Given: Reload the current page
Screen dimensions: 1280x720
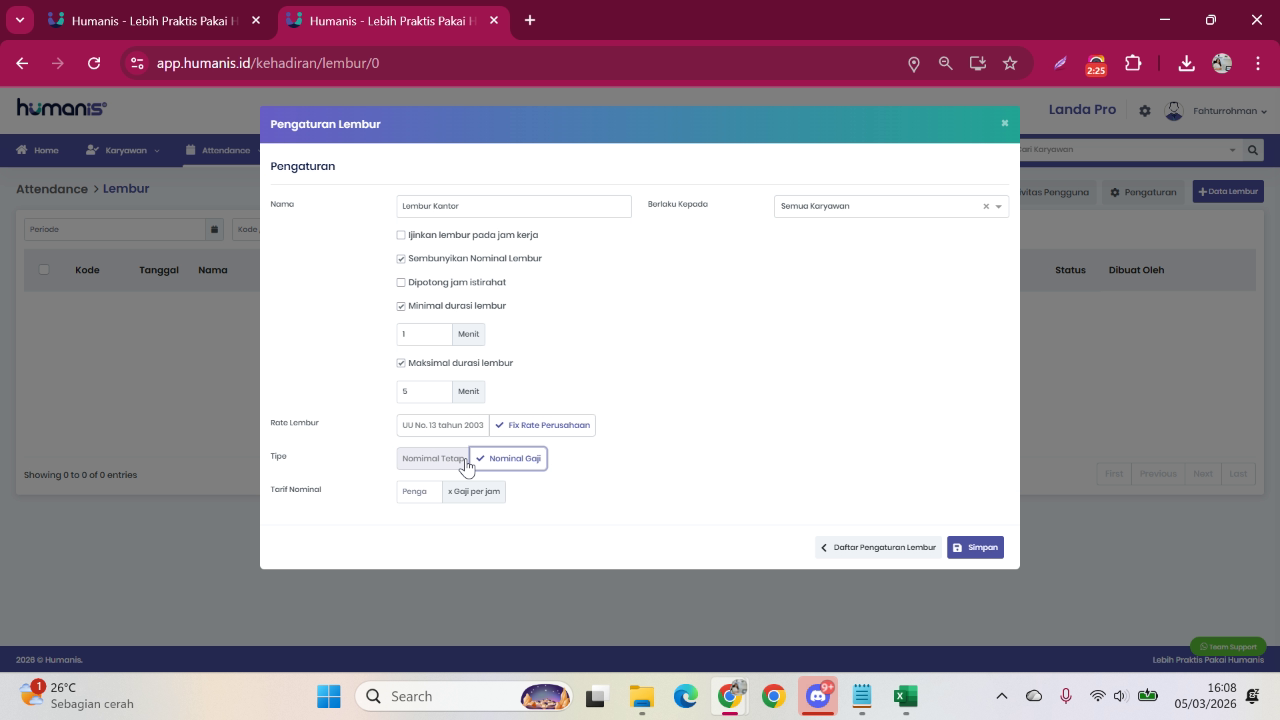Looking at the screenshot, I should (x=94, y=63).
